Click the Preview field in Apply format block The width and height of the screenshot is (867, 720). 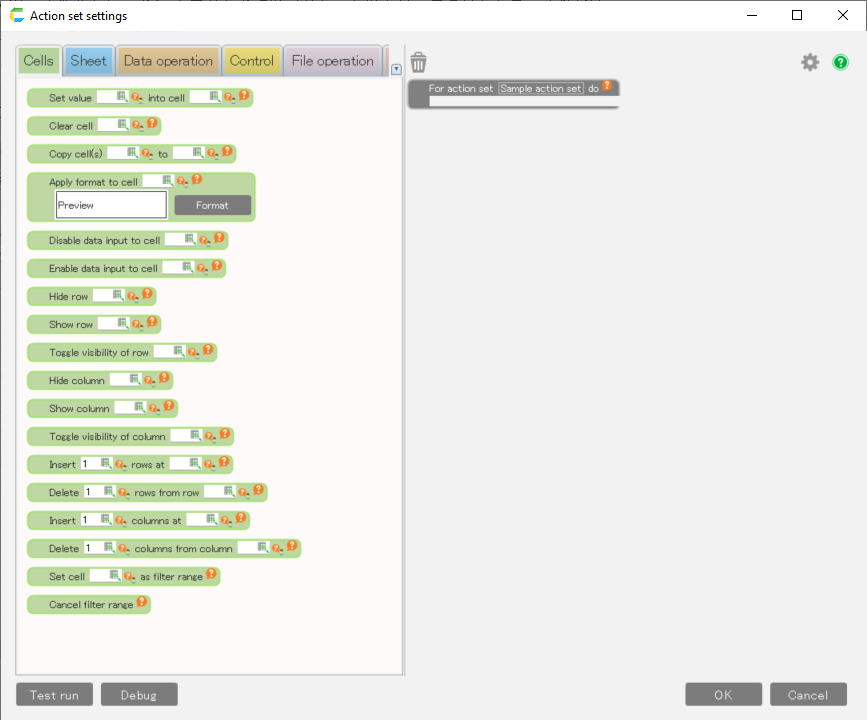pyautogui.click(x=111, y=205)
